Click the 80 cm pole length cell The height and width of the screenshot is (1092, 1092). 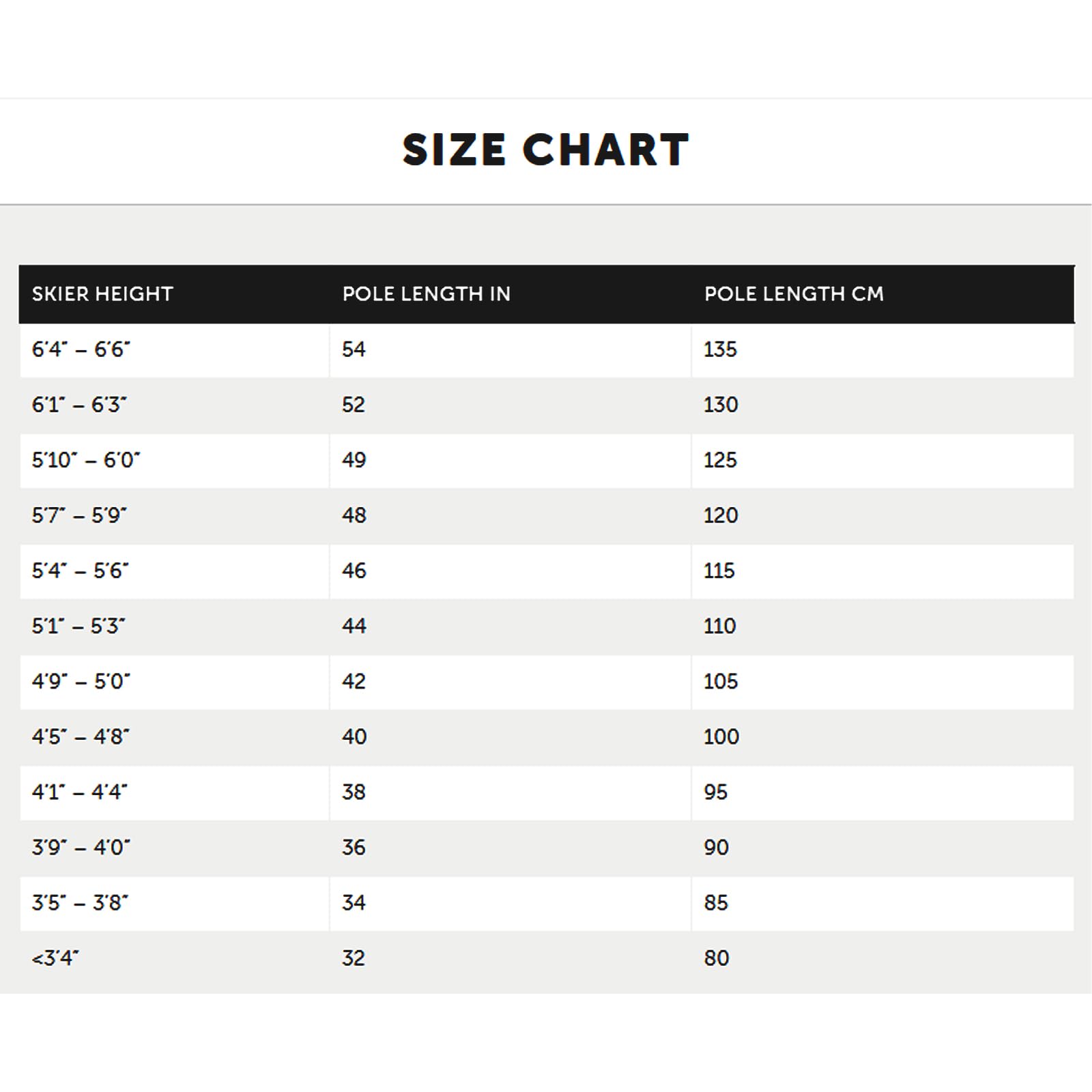click(882, 958)
